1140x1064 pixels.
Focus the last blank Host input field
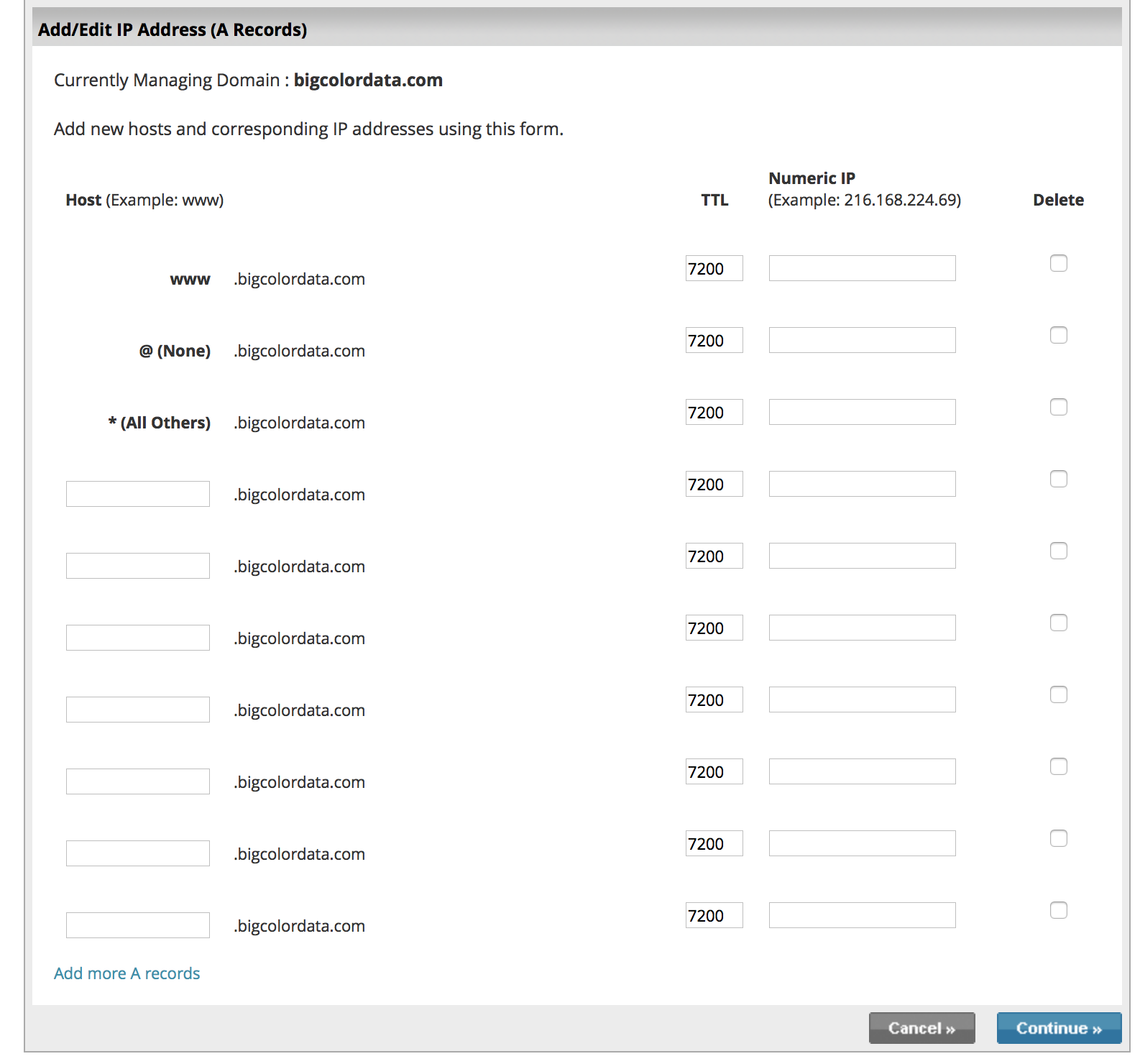[x=138, y=925]
